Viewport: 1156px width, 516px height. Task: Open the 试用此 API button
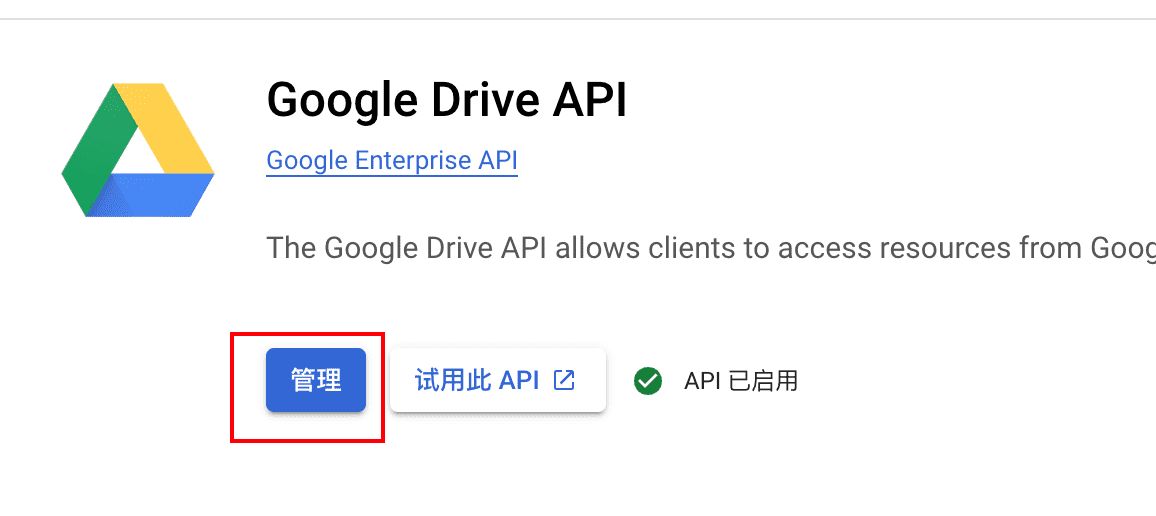coord(497,380)
